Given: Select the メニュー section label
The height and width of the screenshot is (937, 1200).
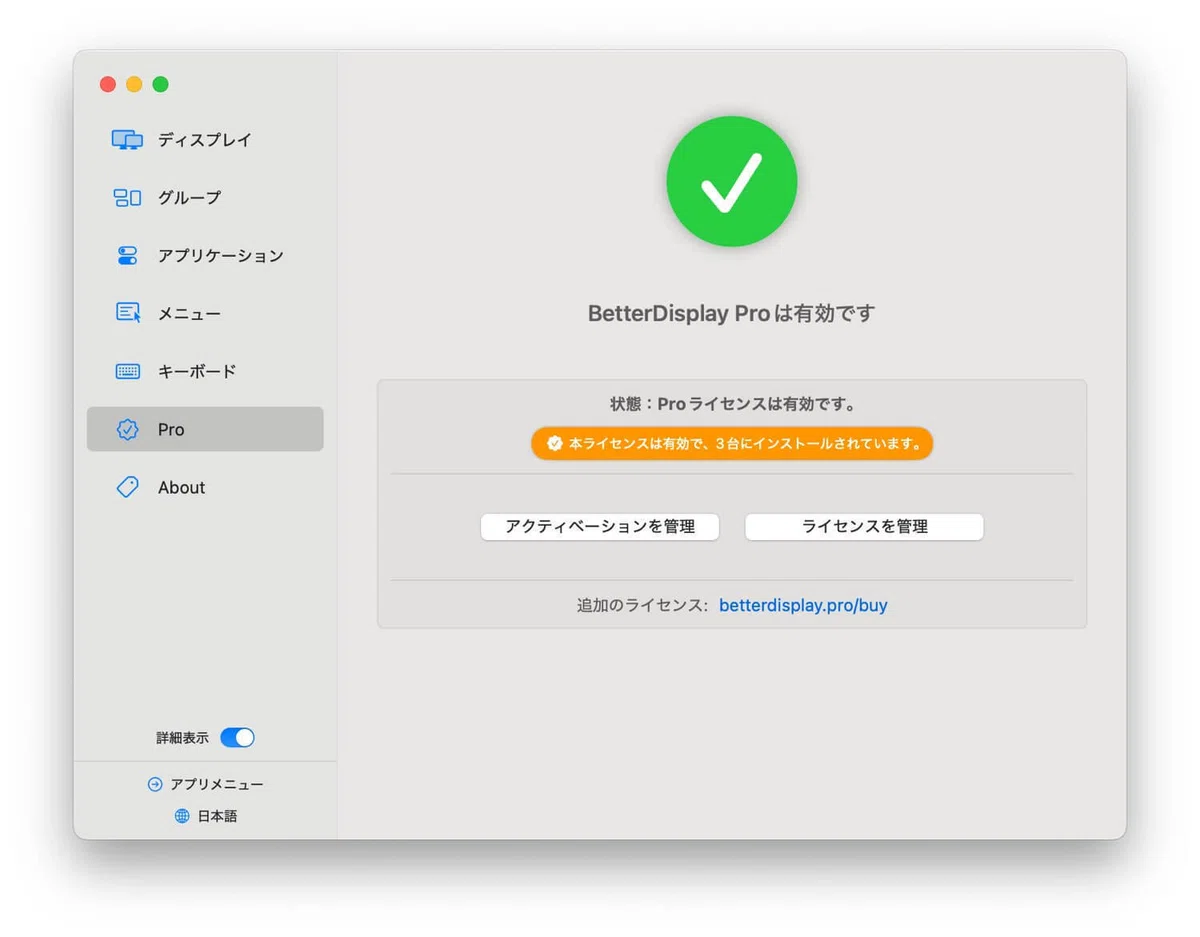Looking at the screenshot, I should pyautogui.click(x=189, y=314).
